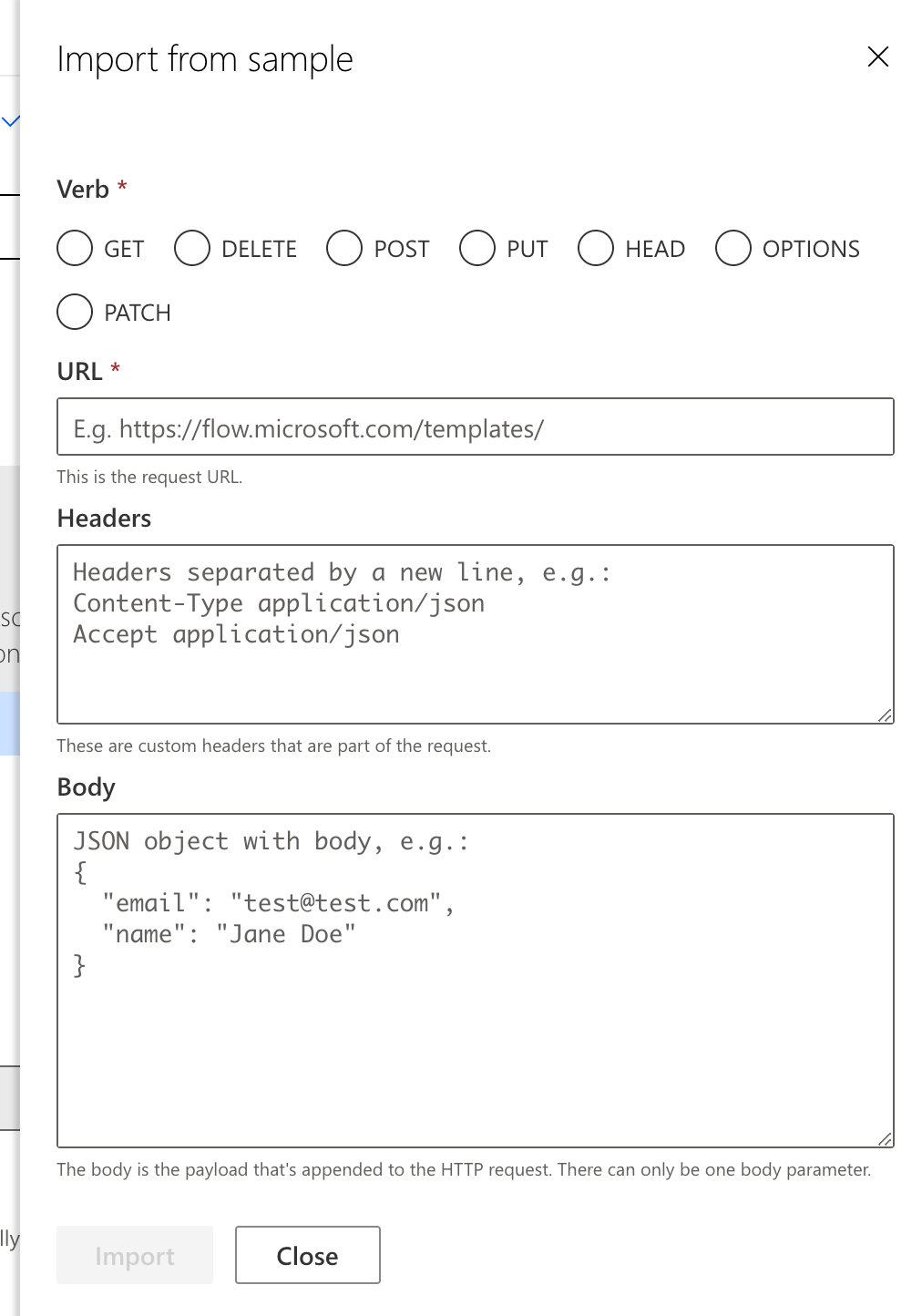
Task: Click inside the Headers text area
Action: click(475, 674)
